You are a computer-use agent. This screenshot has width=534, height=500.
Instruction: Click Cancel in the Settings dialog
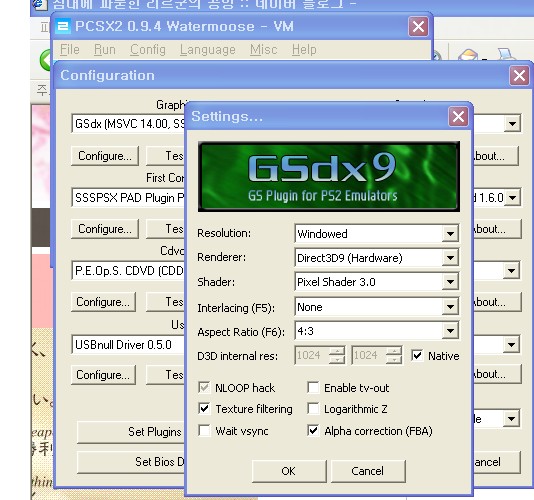click(368, 471)
